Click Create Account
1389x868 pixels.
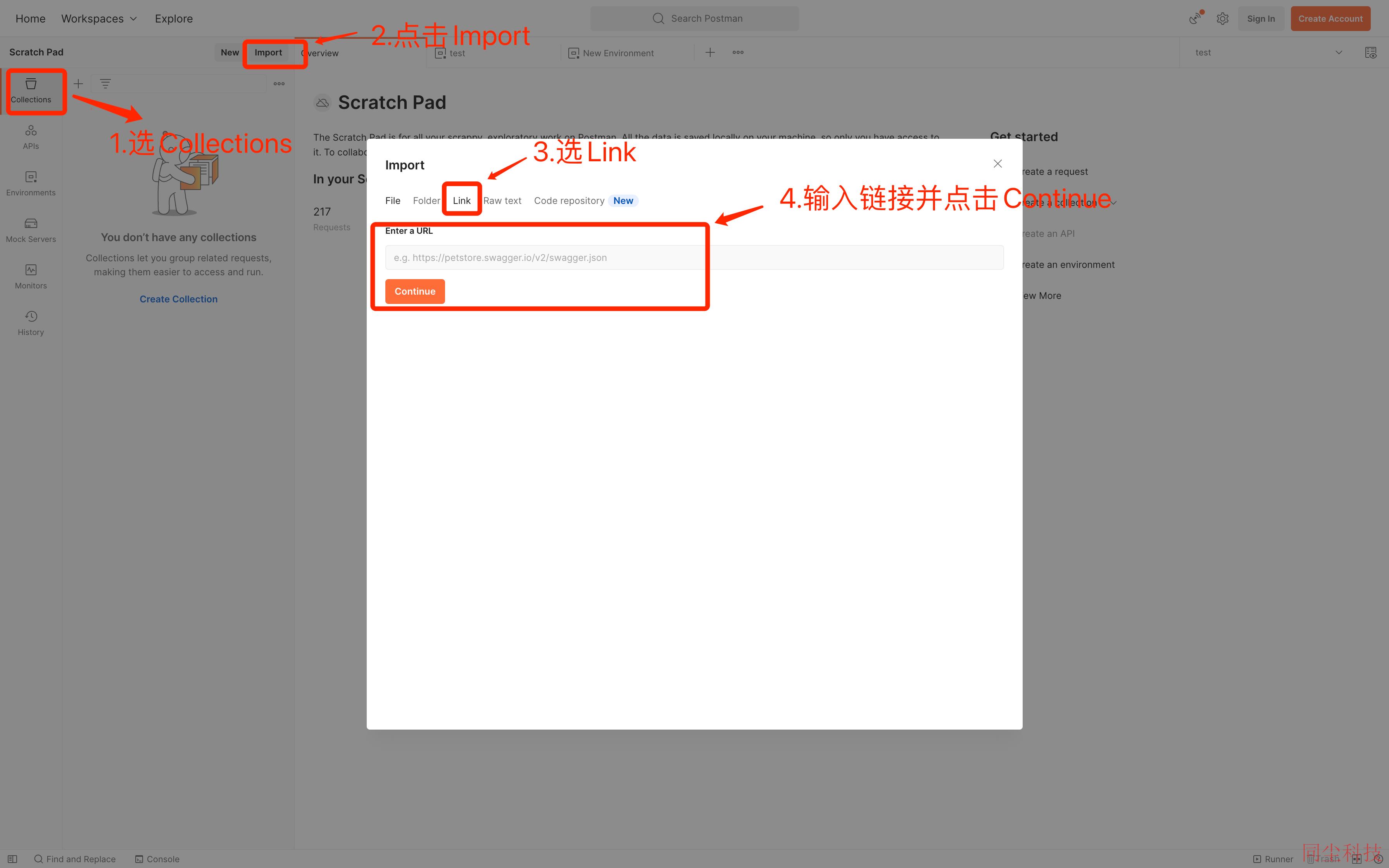pyautogui.click(x=1330, y=18)
